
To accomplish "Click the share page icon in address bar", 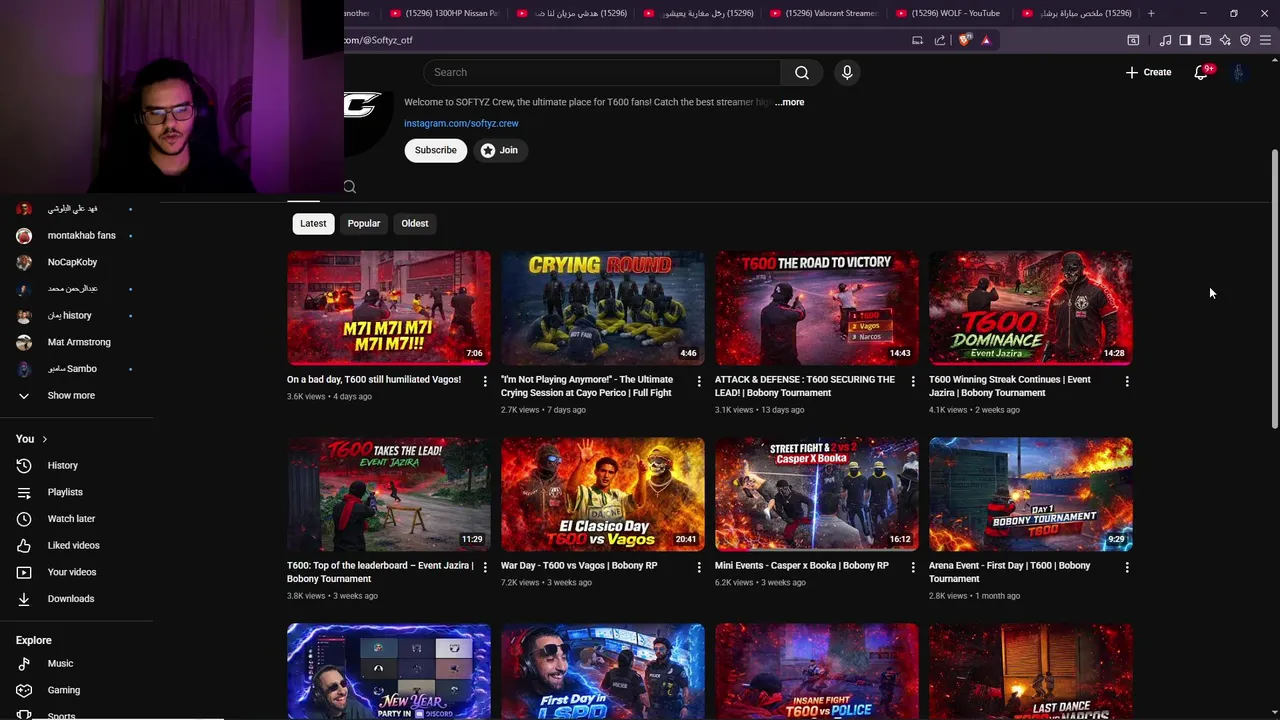I will 940,40.
